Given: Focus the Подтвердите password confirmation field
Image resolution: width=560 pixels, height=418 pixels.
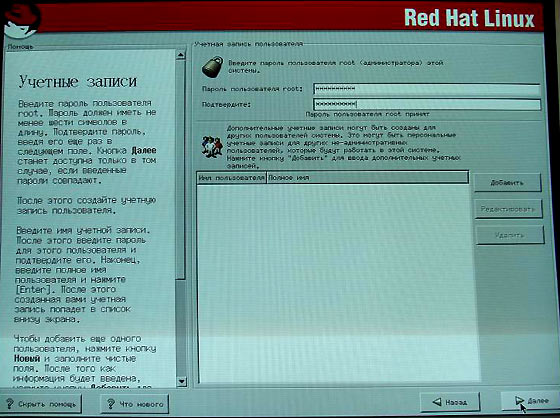Looking at the screenshot, I should (x=427, y=104).
